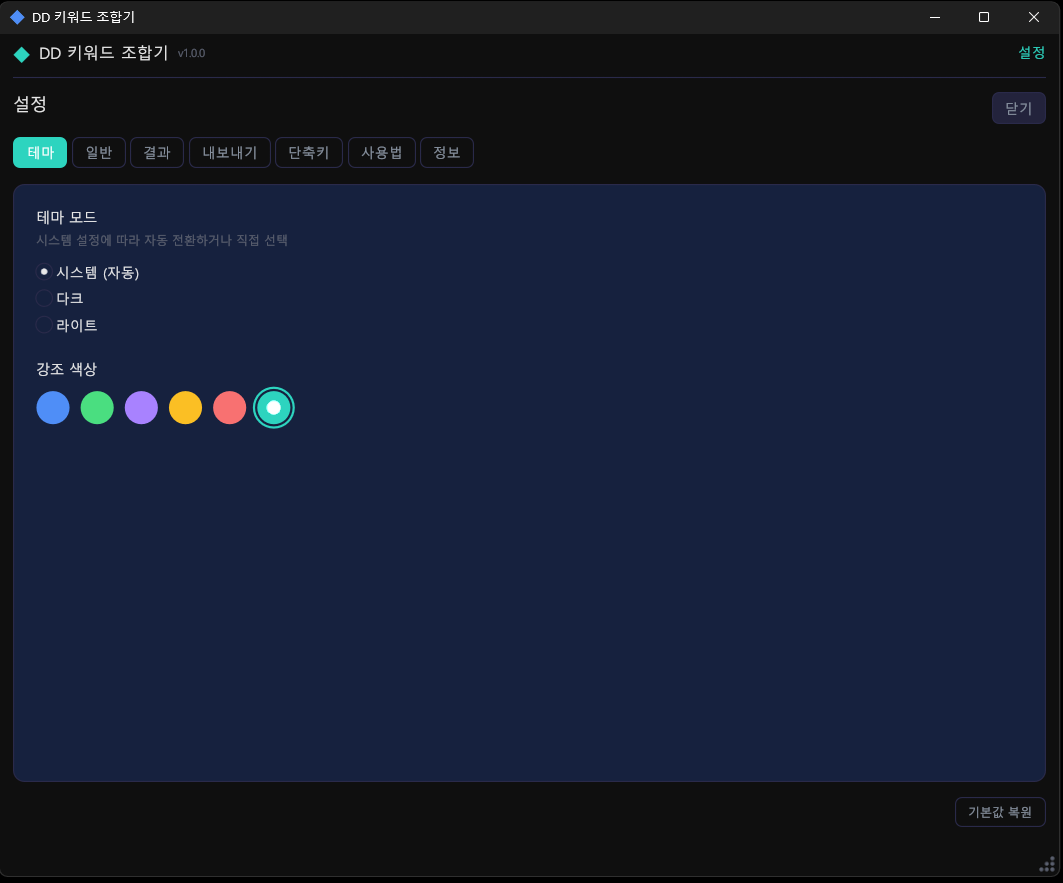Screen dimensions: 1063x883
Task: Switch to the 라이트 theme mode
Action: (44, 325)
